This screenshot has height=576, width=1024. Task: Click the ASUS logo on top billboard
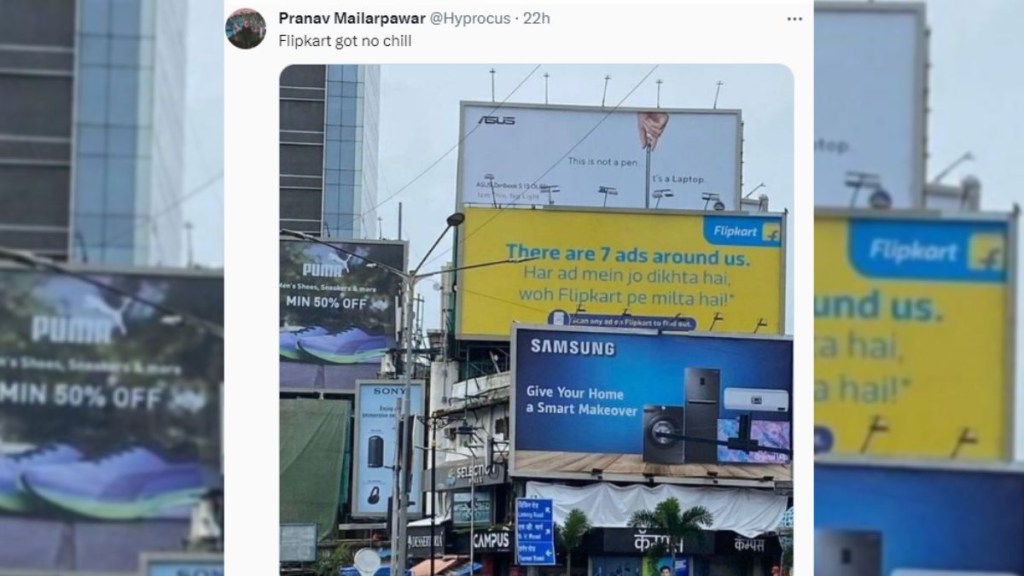click(x=496, y=120)
